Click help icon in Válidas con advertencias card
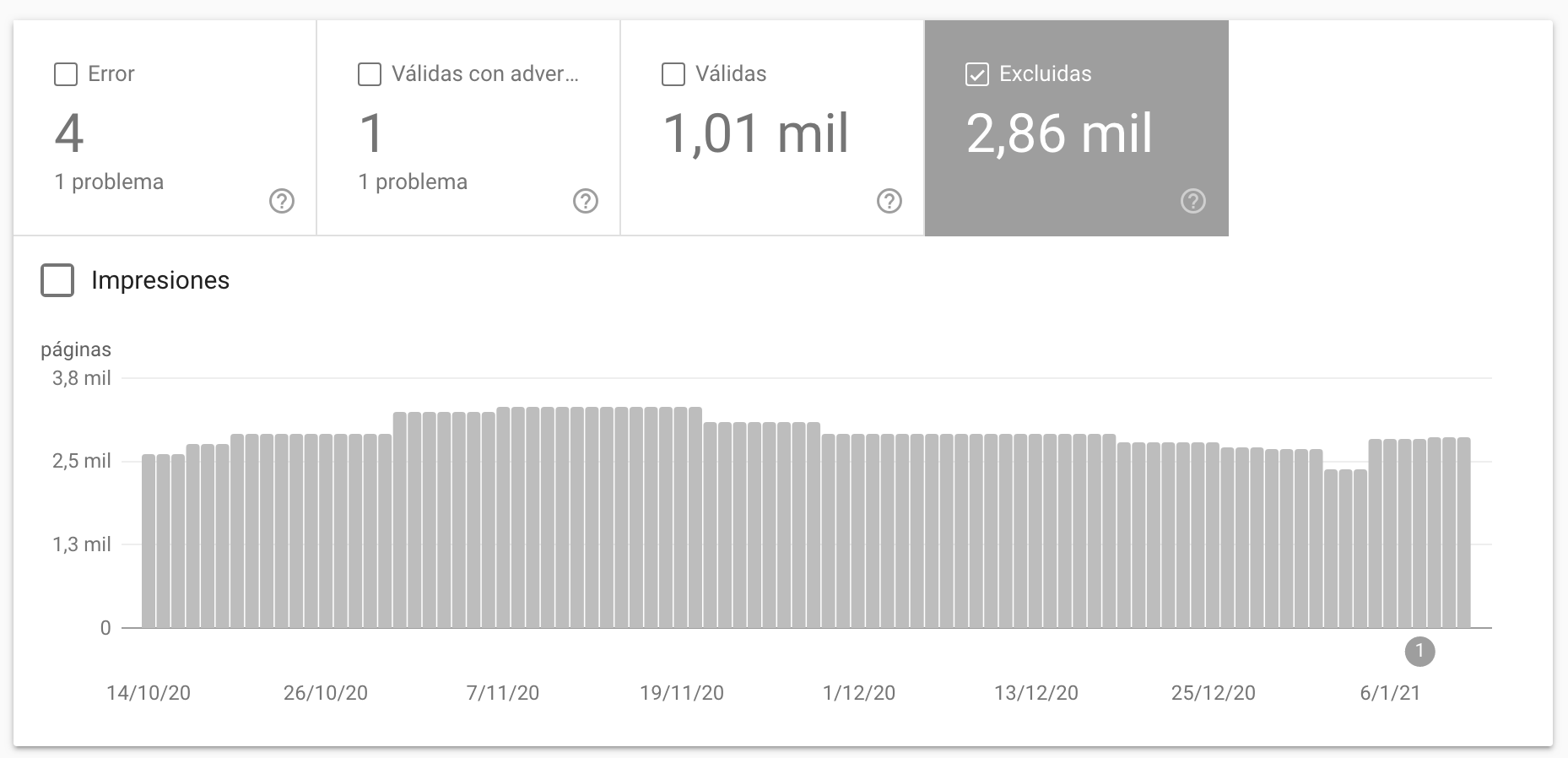Image resolution: width=1568 pixels, height=758 pixels. click(x=586, y=201)
